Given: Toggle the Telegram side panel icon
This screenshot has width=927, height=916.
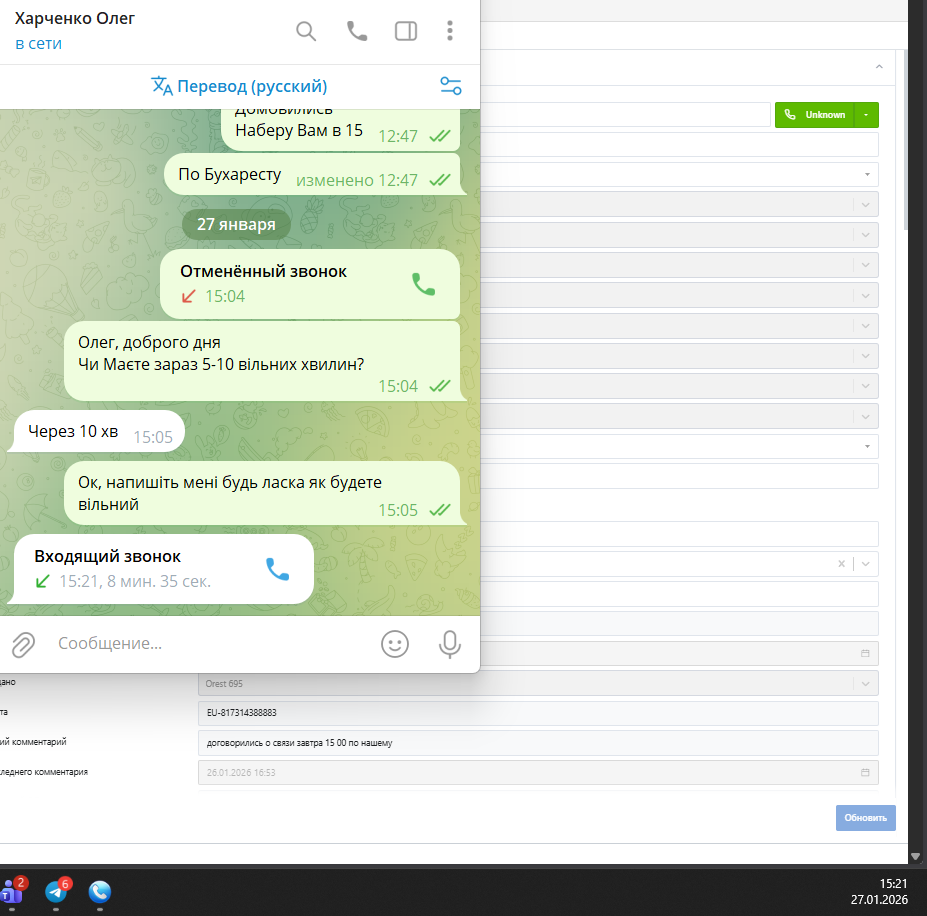Looking at the screenshot, I should click(x=406, y=31).
